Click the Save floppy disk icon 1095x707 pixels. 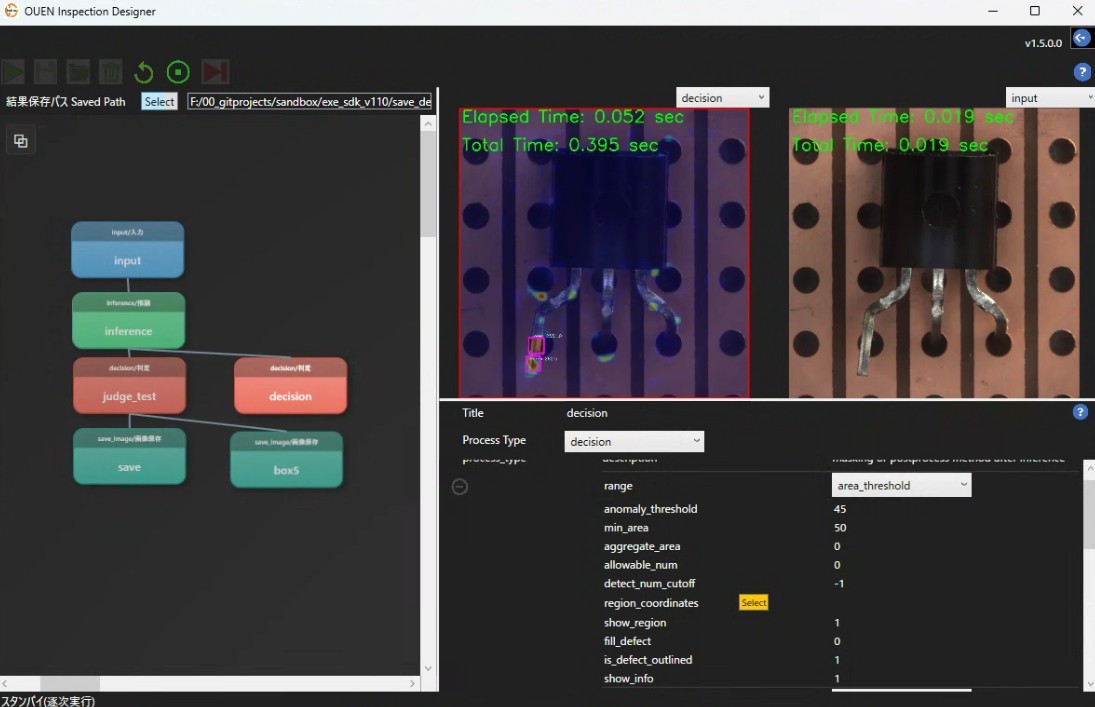click(45, 72)
